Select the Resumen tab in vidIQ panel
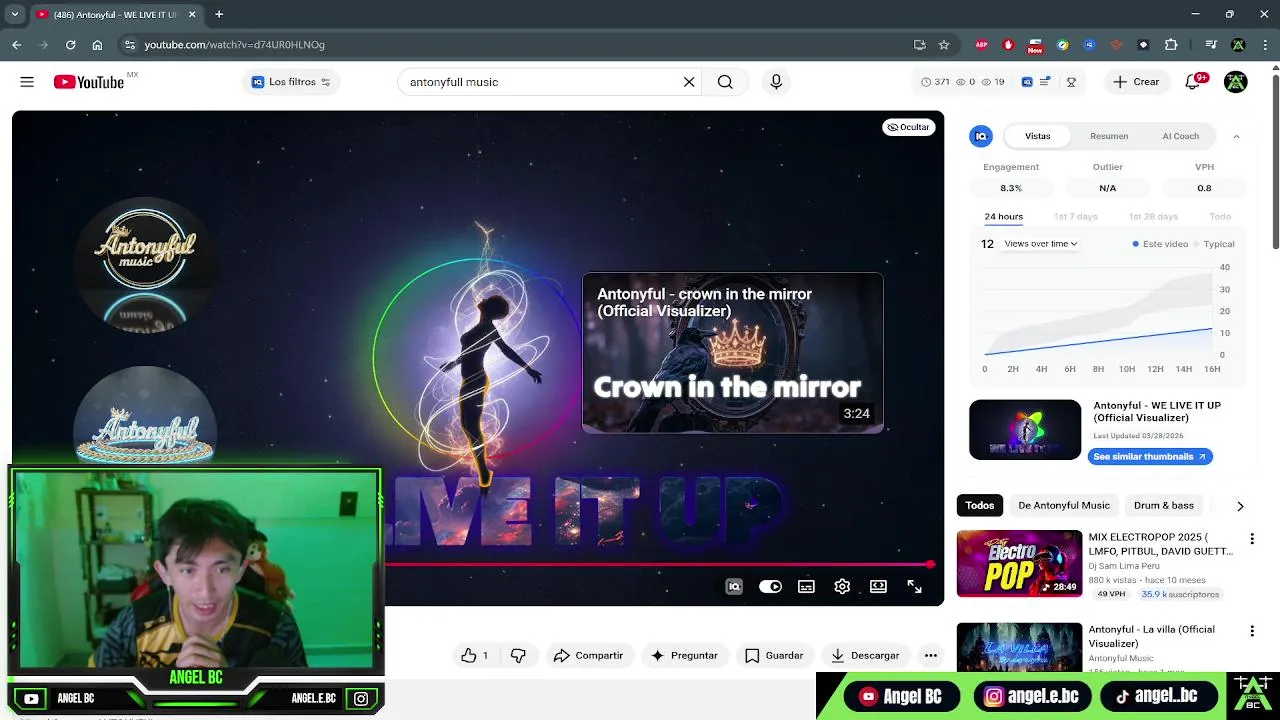The image size is (1280, 720). (1109, 136)
